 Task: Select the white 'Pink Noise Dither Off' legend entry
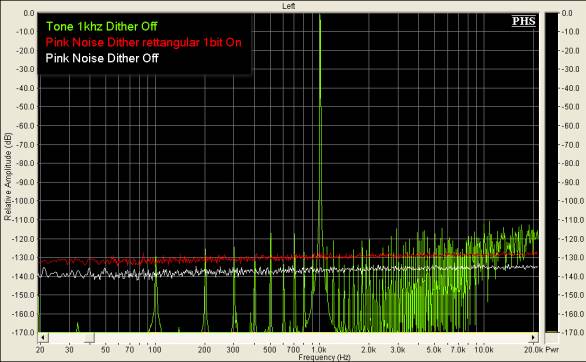[102, 58]
